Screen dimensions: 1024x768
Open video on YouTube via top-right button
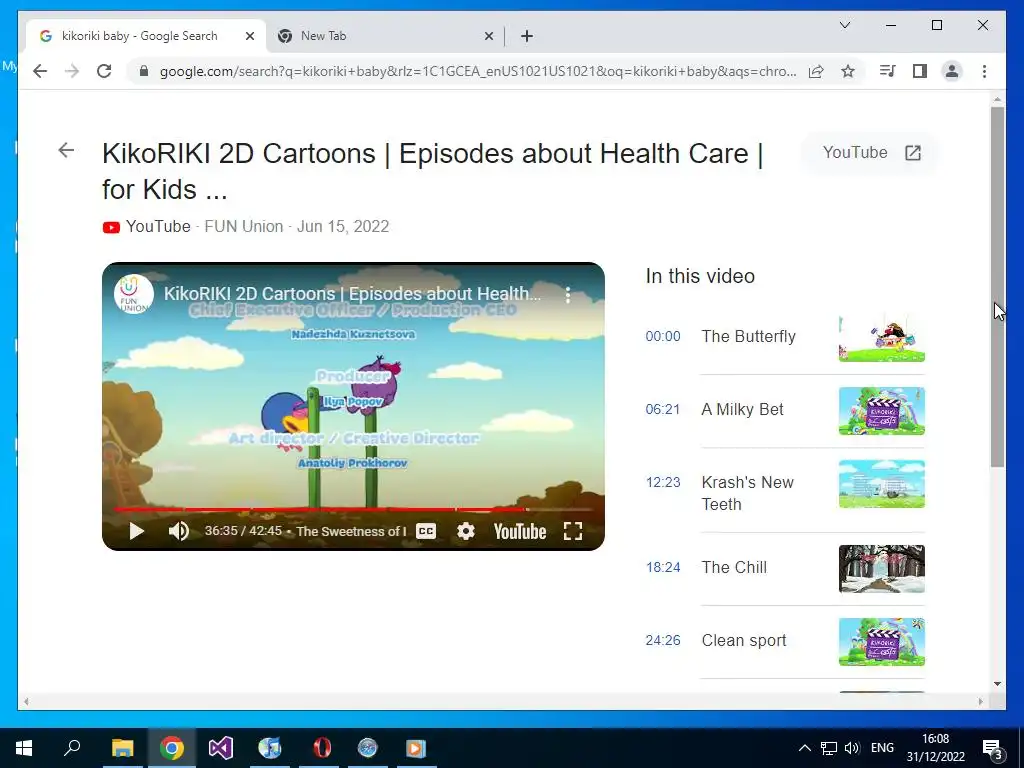click(x=871, y=153)
